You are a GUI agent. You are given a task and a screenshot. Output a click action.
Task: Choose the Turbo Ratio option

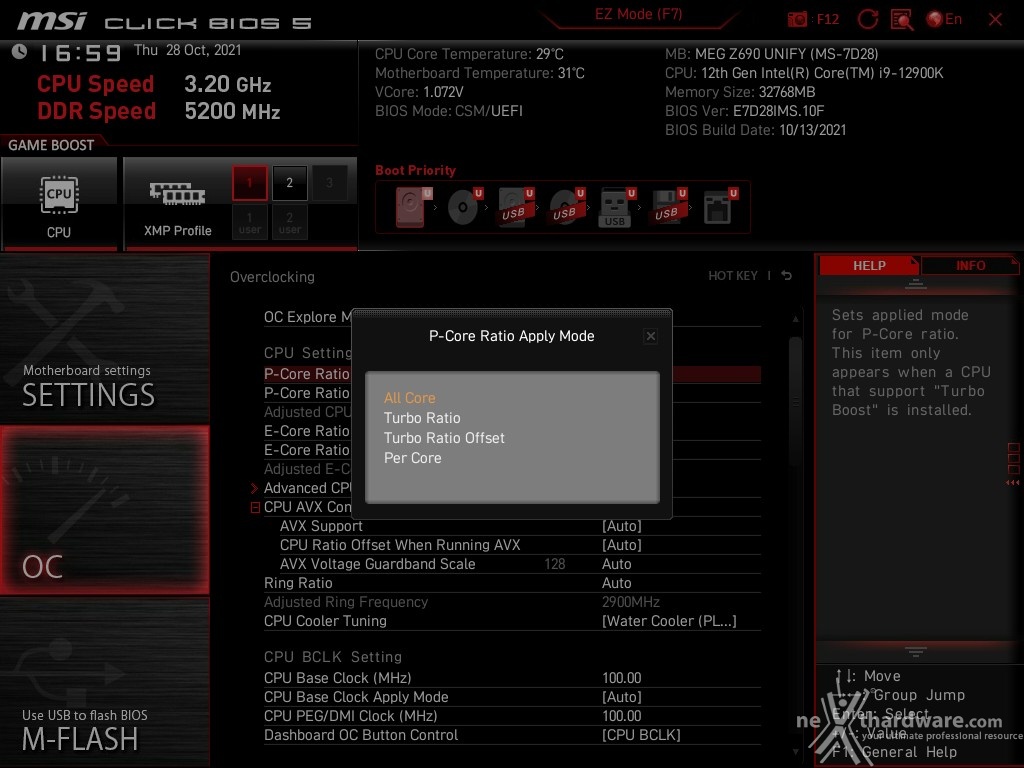tap(422, 418)
